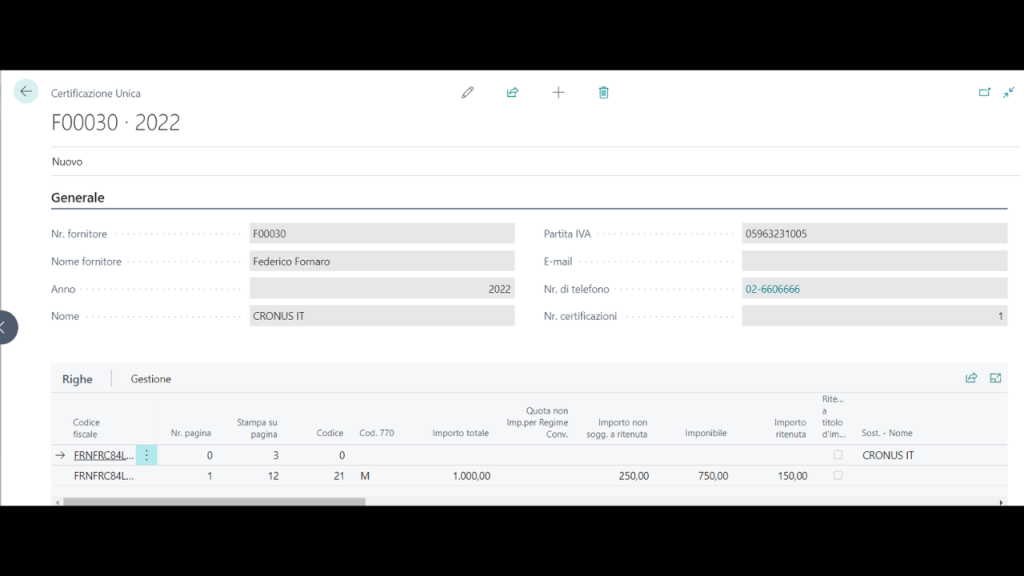Click the collapse page arrows icon

click(x=1008, y=92)
